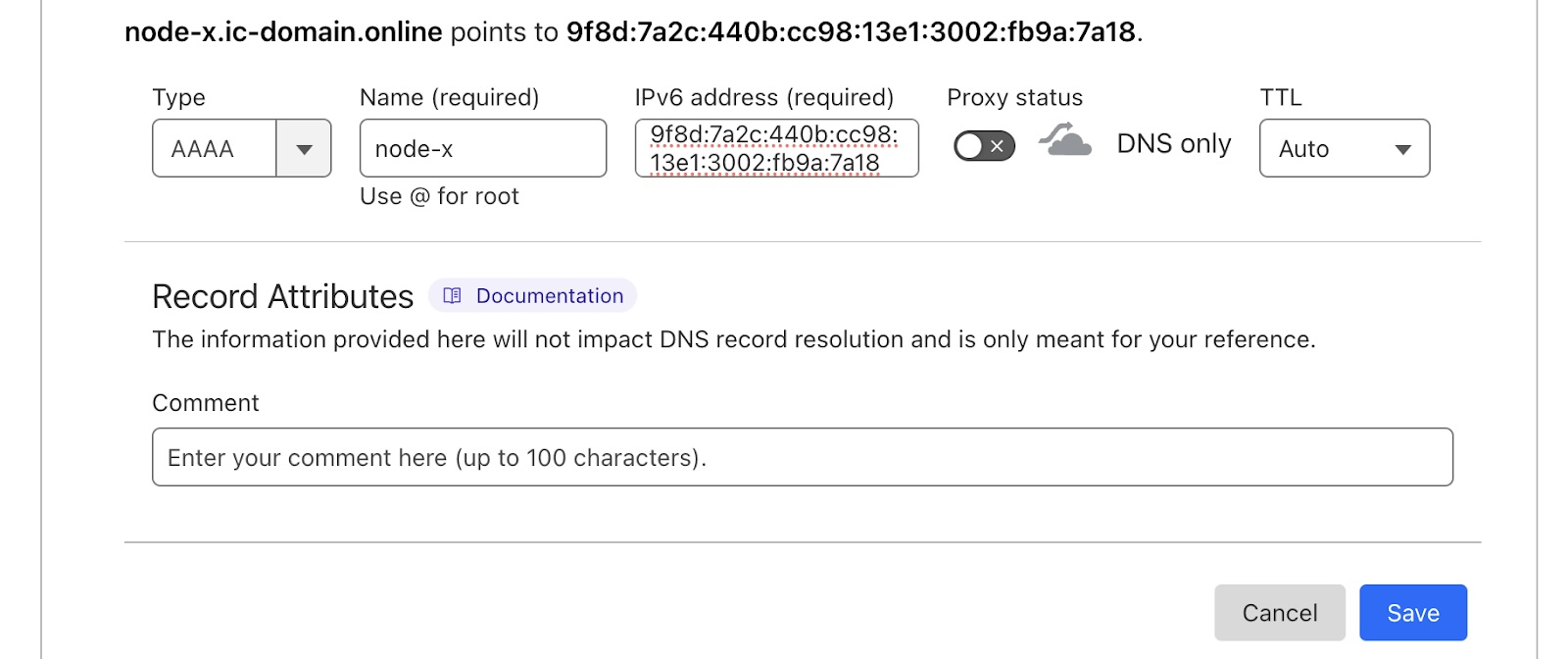The height and width of the screenshot is (659, 1568).
Task: Click the node-x.ic-domain.online hostname in summary
Action: [x=283, y=32]
